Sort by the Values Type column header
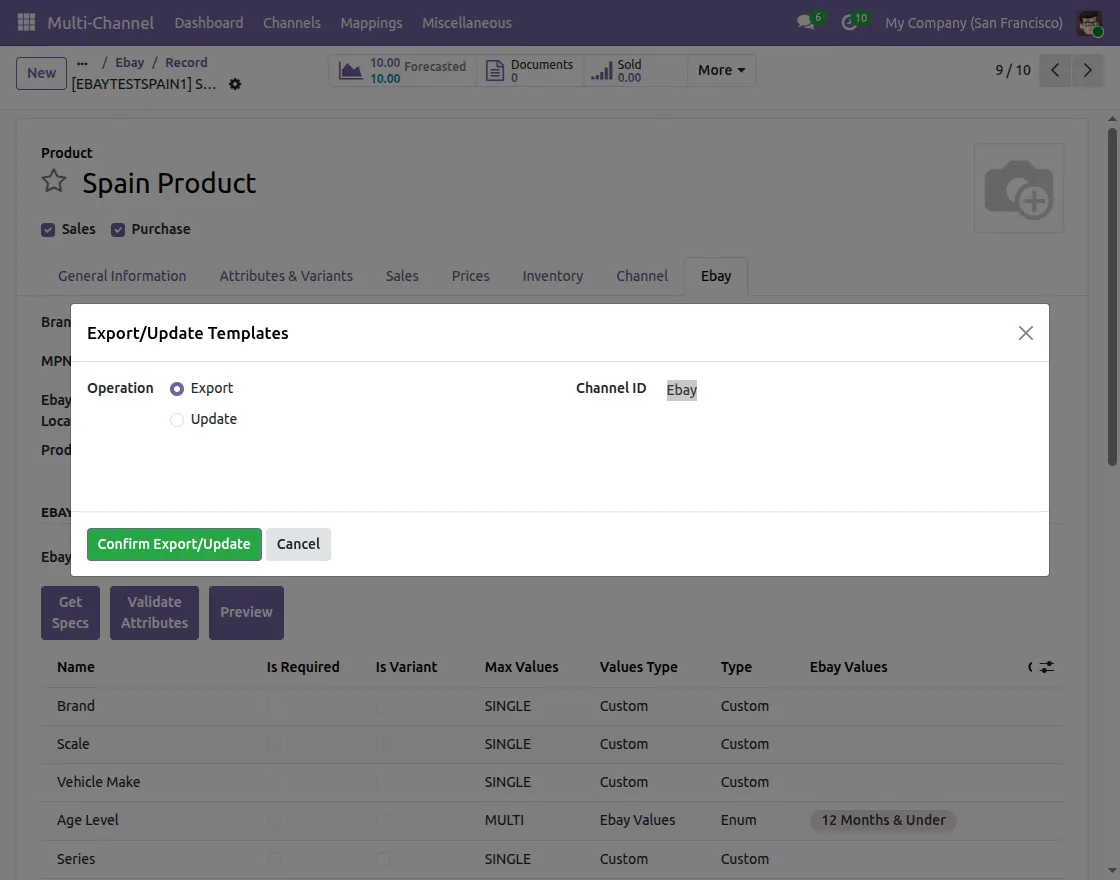The height and width of the screenshot is (880, 1120). point(639,667)
